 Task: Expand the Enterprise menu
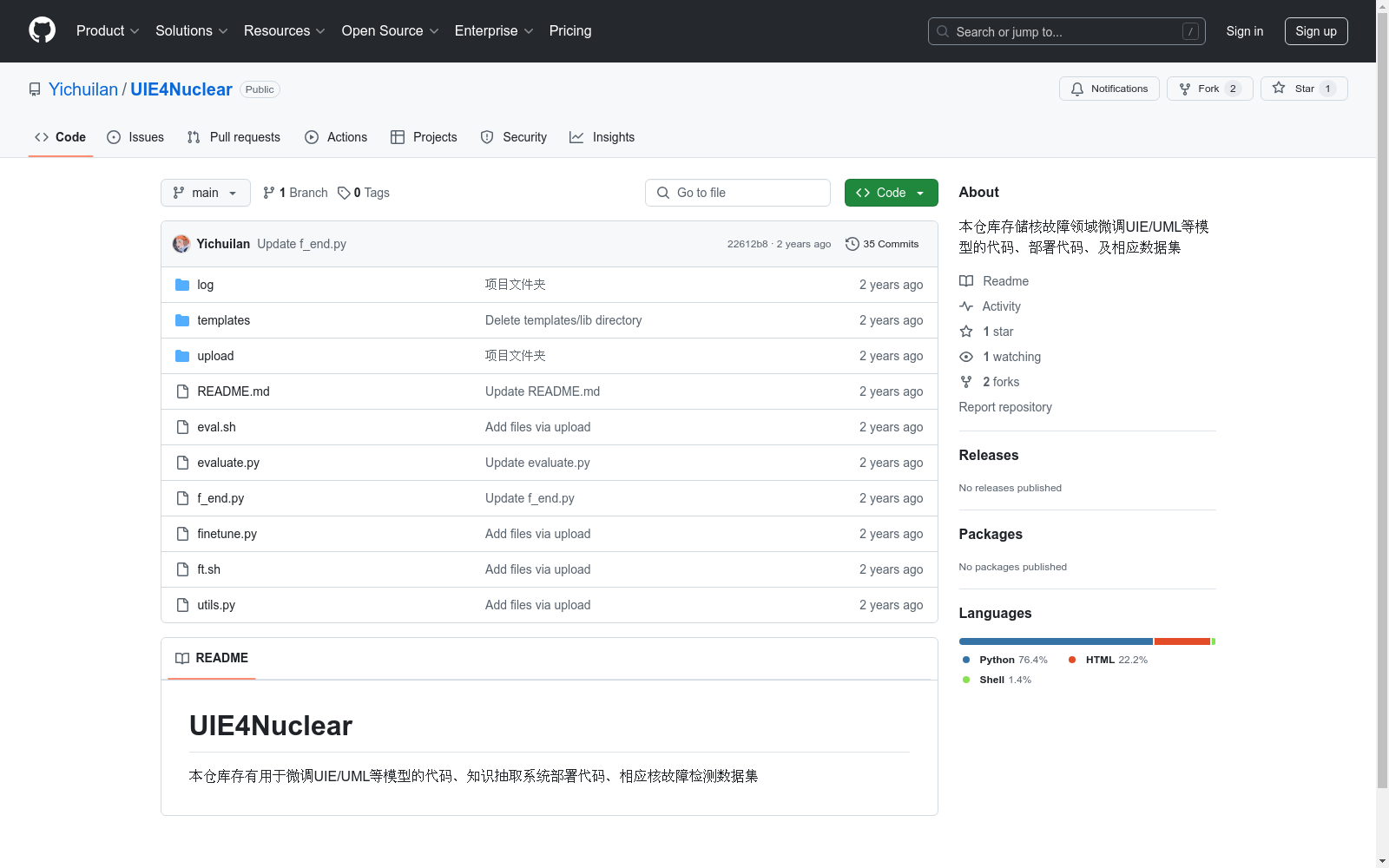(x=494, y=30)
